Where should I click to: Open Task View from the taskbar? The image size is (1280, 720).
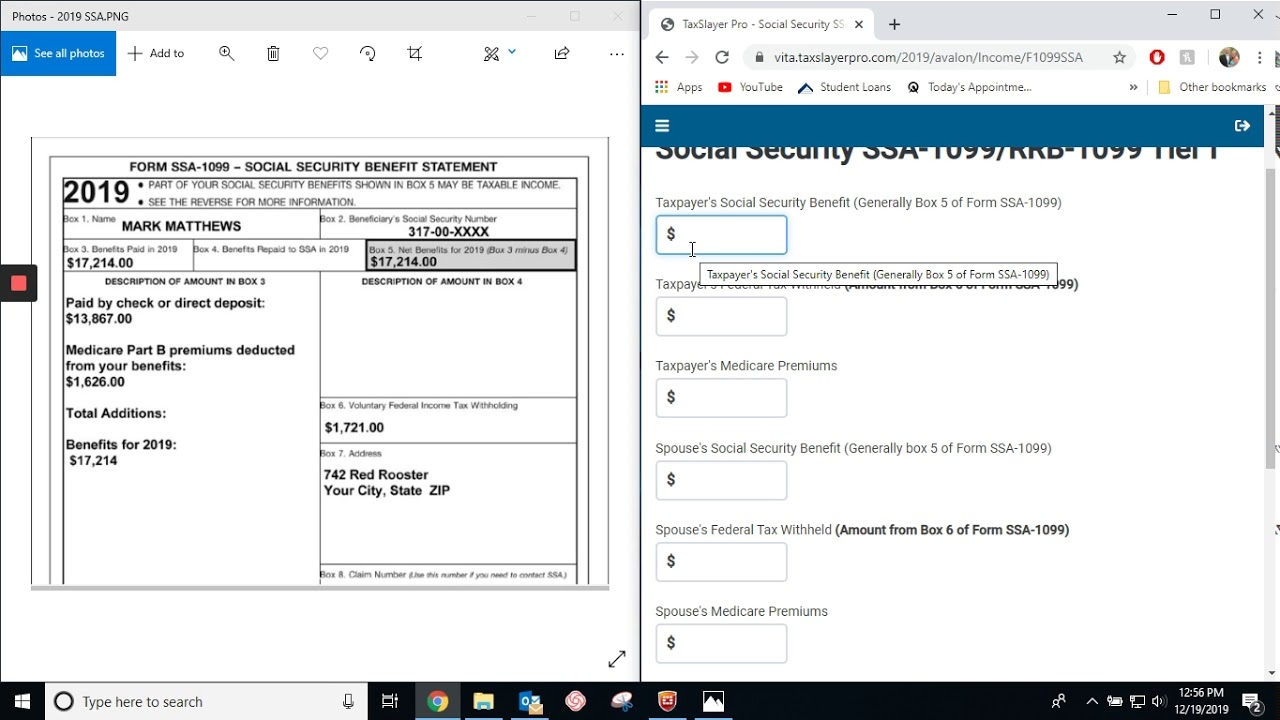coord(390,701)
